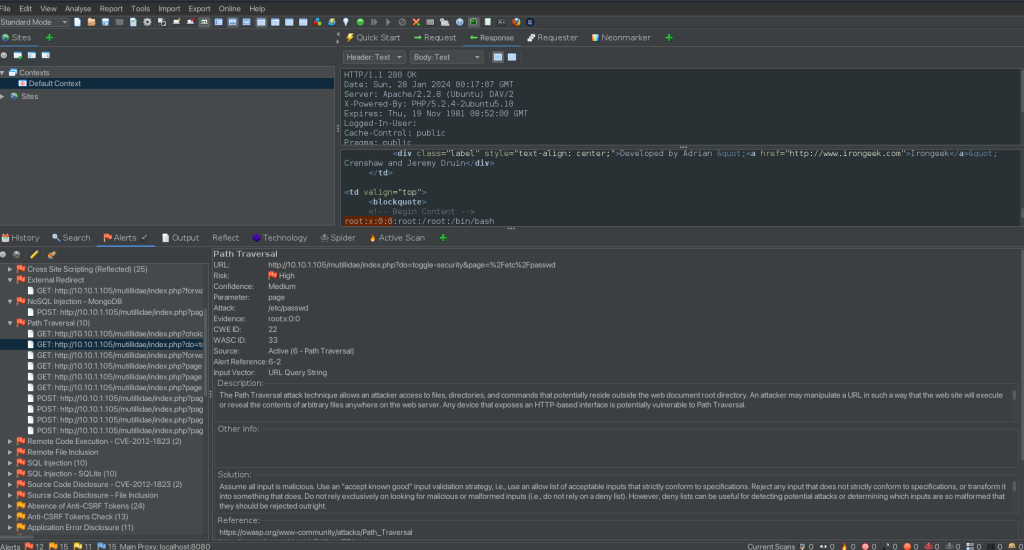The height and width of the screenshot is (550, 1024).
Task: Click the light bulb toolbar icon
Action: click(x=346, y=21)
